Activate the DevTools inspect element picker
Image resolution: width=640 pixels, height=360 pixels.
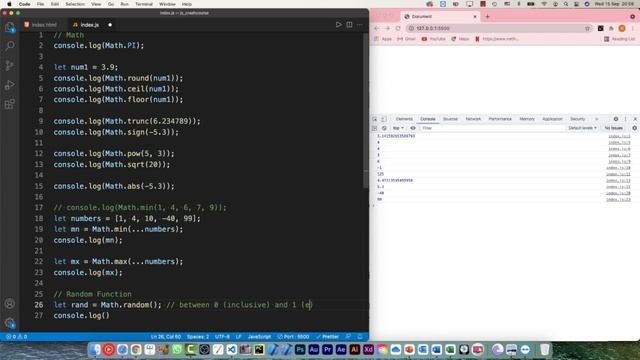(x=375, y=119)
